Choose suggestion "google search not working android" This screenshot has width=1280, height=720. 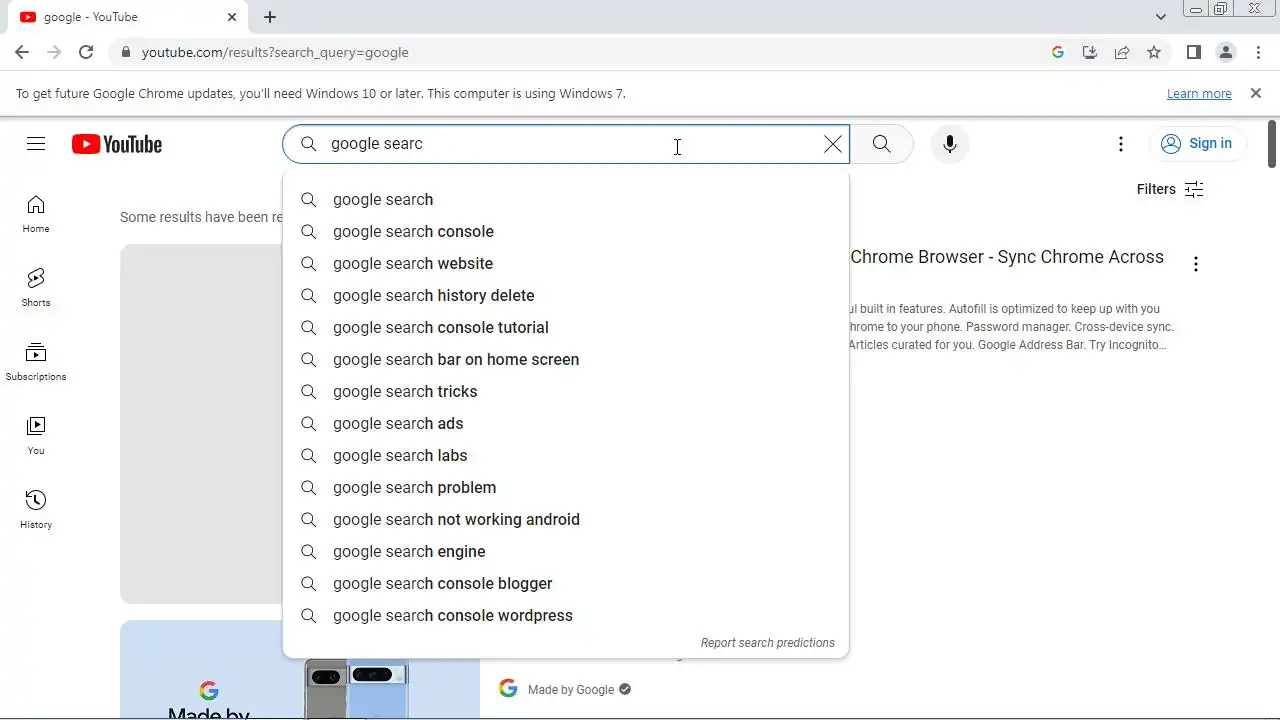click(x=566, y=520)
